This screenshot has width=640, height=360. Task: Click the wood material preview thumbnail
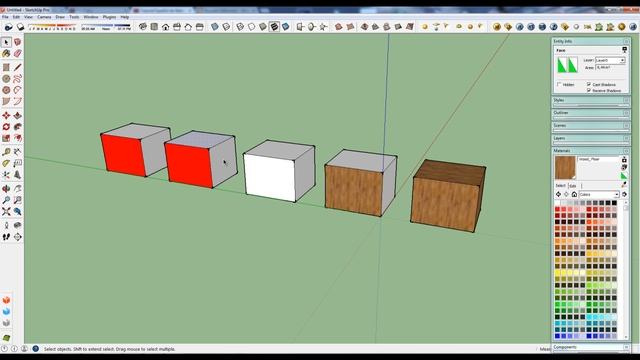(565, 168)
